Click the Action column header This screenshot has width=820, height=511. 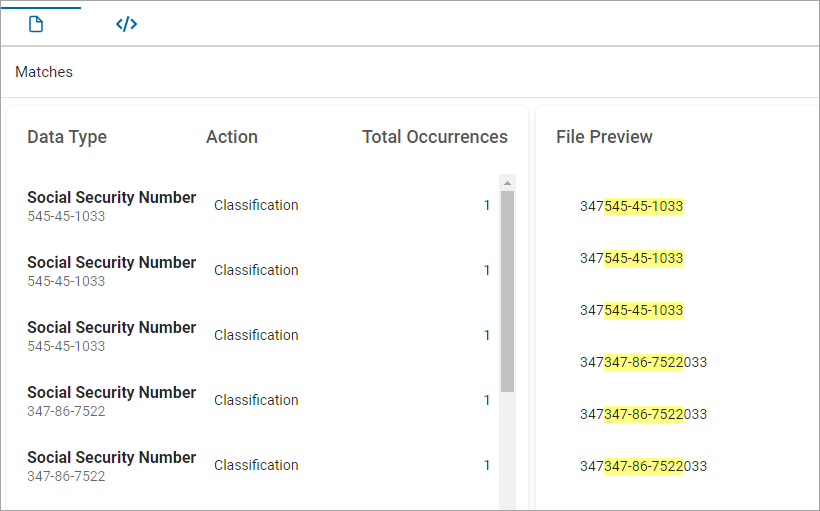click(x=232, y=137)
